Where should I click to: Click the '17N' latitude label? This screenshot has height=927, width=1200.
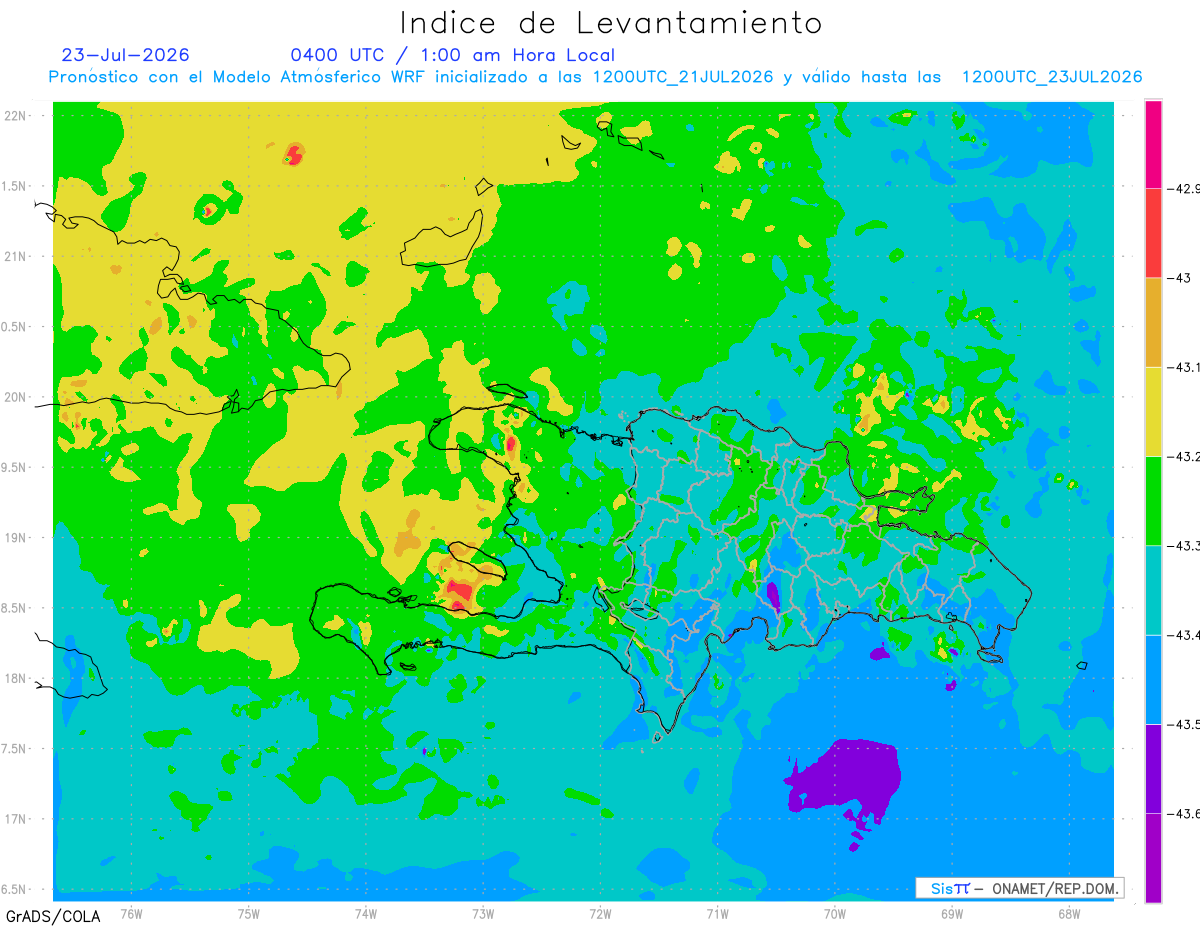[17, 819]
